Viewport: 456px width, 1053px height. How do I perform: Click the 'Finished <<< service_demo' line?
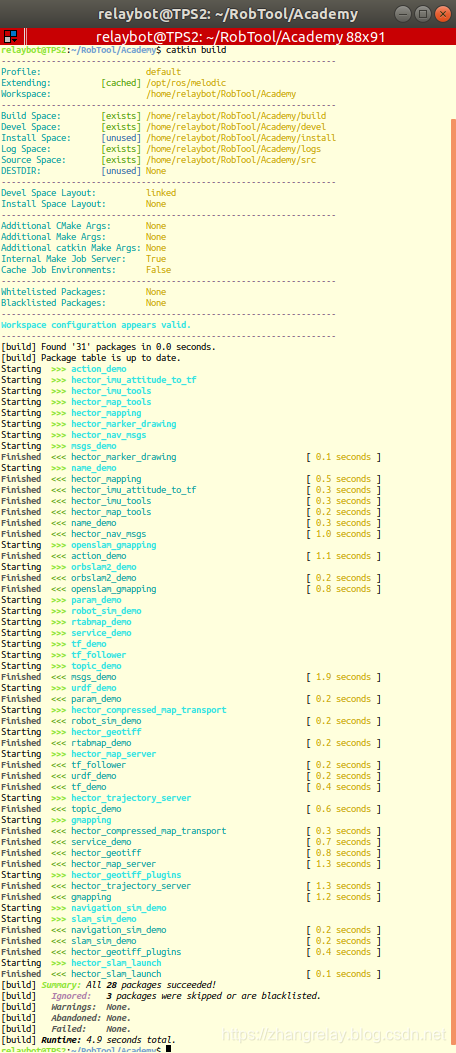[x=191, y=842]
